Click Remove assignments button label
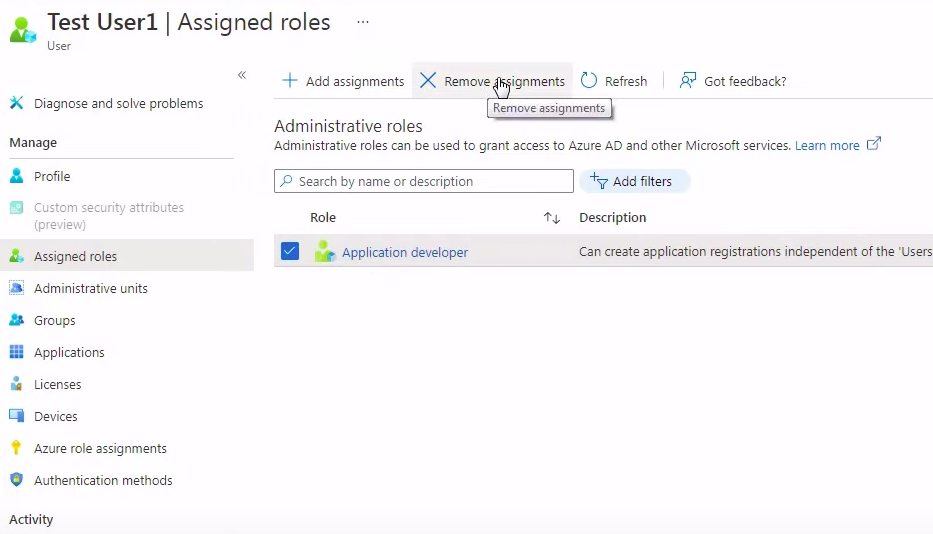The image size is (933, 534). click(x=504, y=81)
